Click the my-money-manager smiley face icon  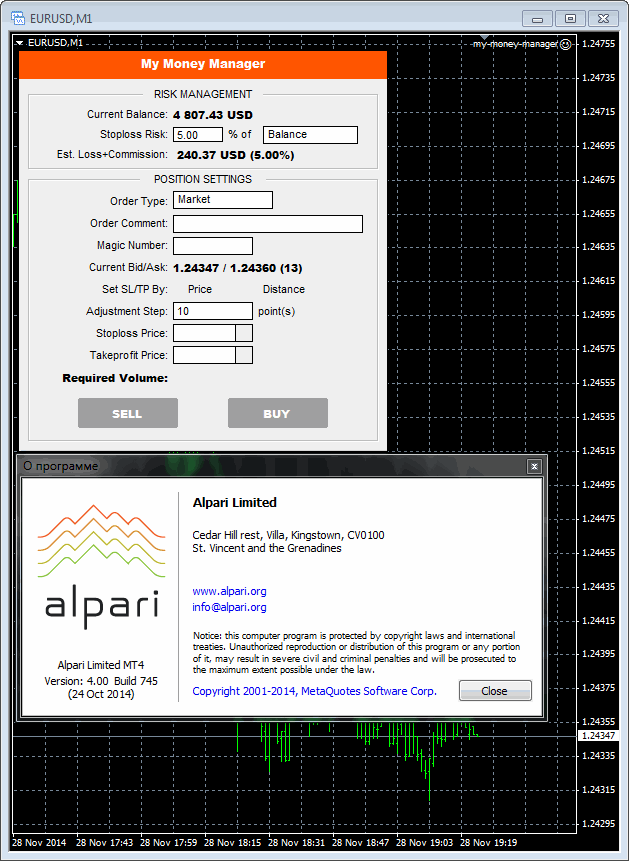click(565, 44)
